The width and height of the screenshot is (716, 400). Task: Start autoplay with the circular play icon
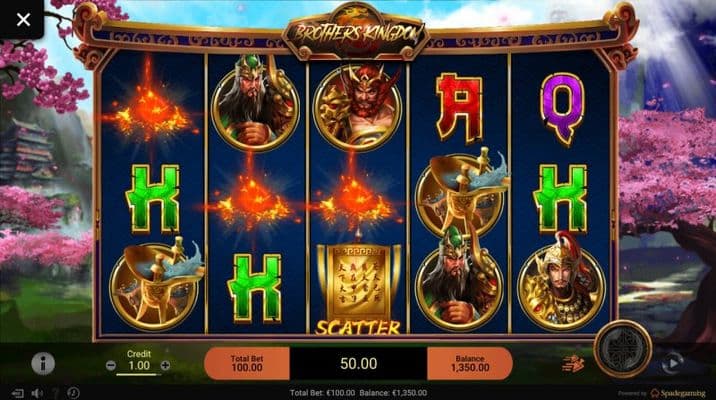pos(672,363)
